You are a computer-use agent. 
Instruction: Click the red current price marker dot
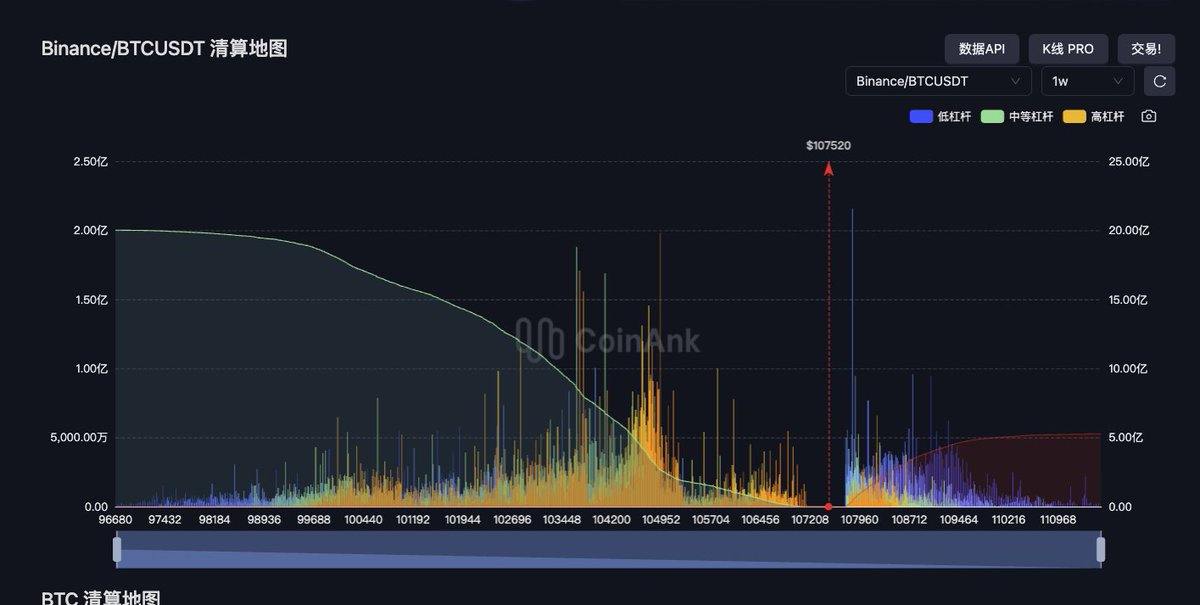(x=828, y=507)
